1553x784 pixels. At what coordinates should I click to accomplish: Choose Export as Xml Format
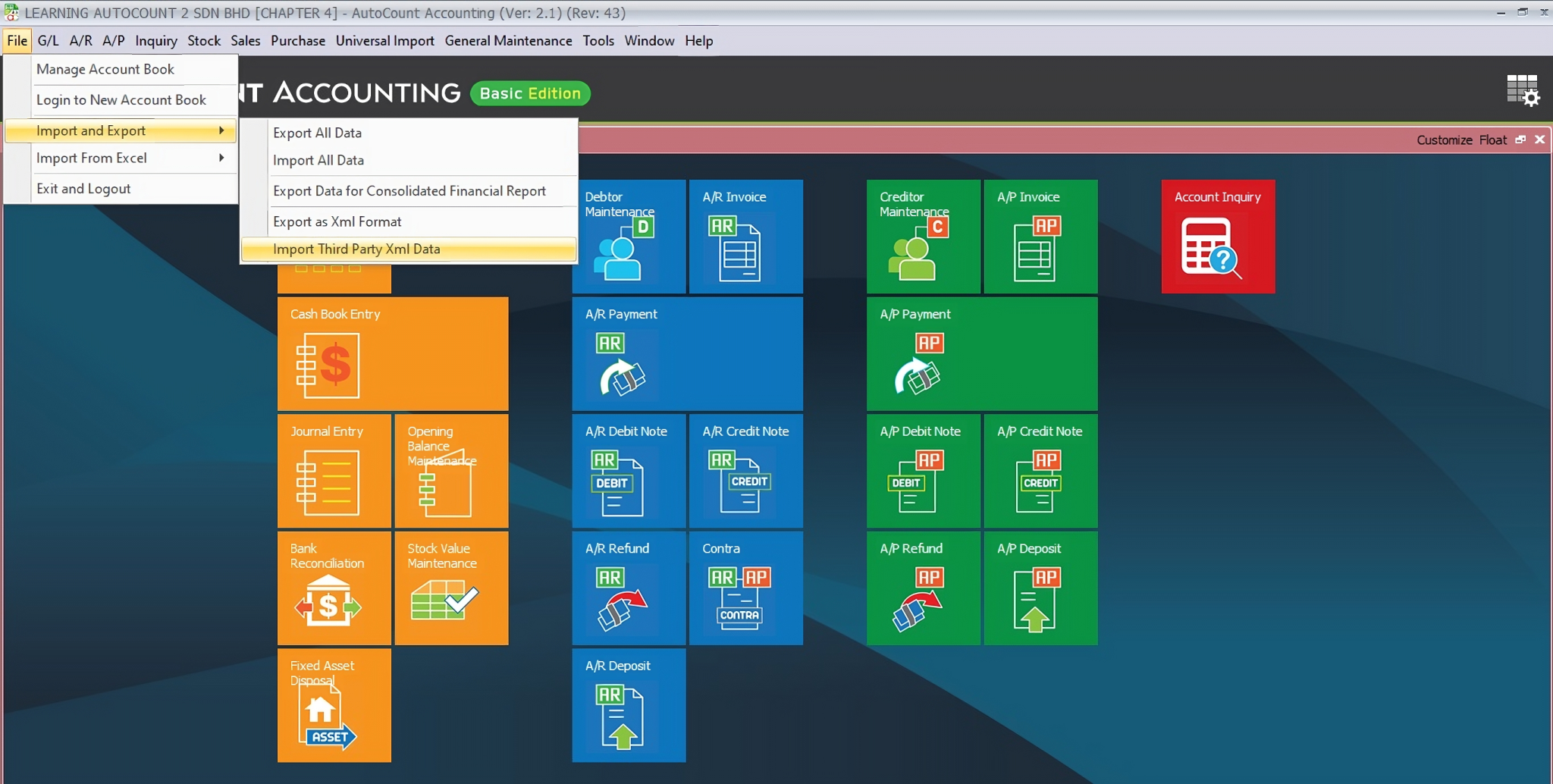409,221
